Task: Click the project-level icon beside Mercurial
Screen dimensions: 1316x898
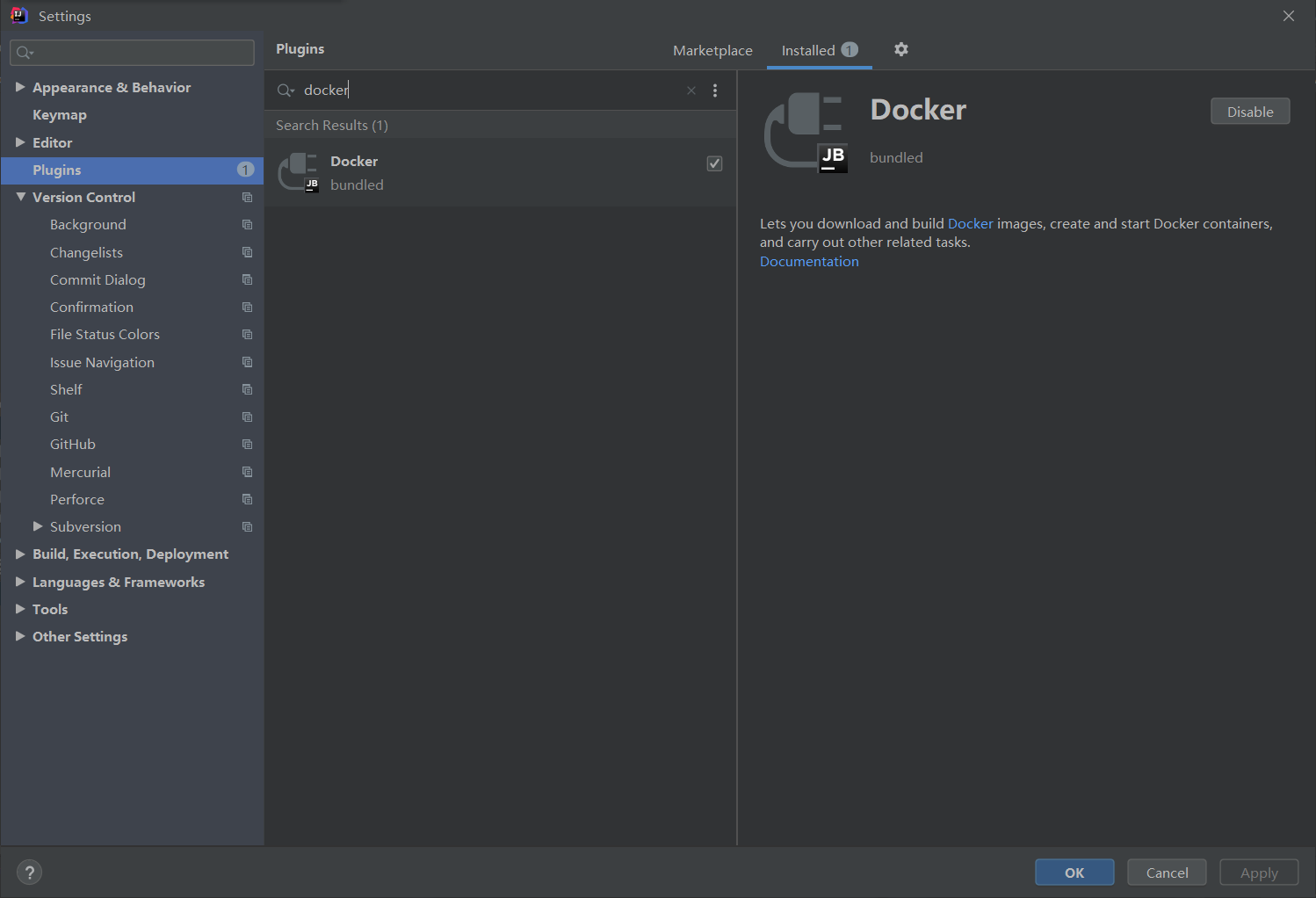Action: click(x=247, y=472)
